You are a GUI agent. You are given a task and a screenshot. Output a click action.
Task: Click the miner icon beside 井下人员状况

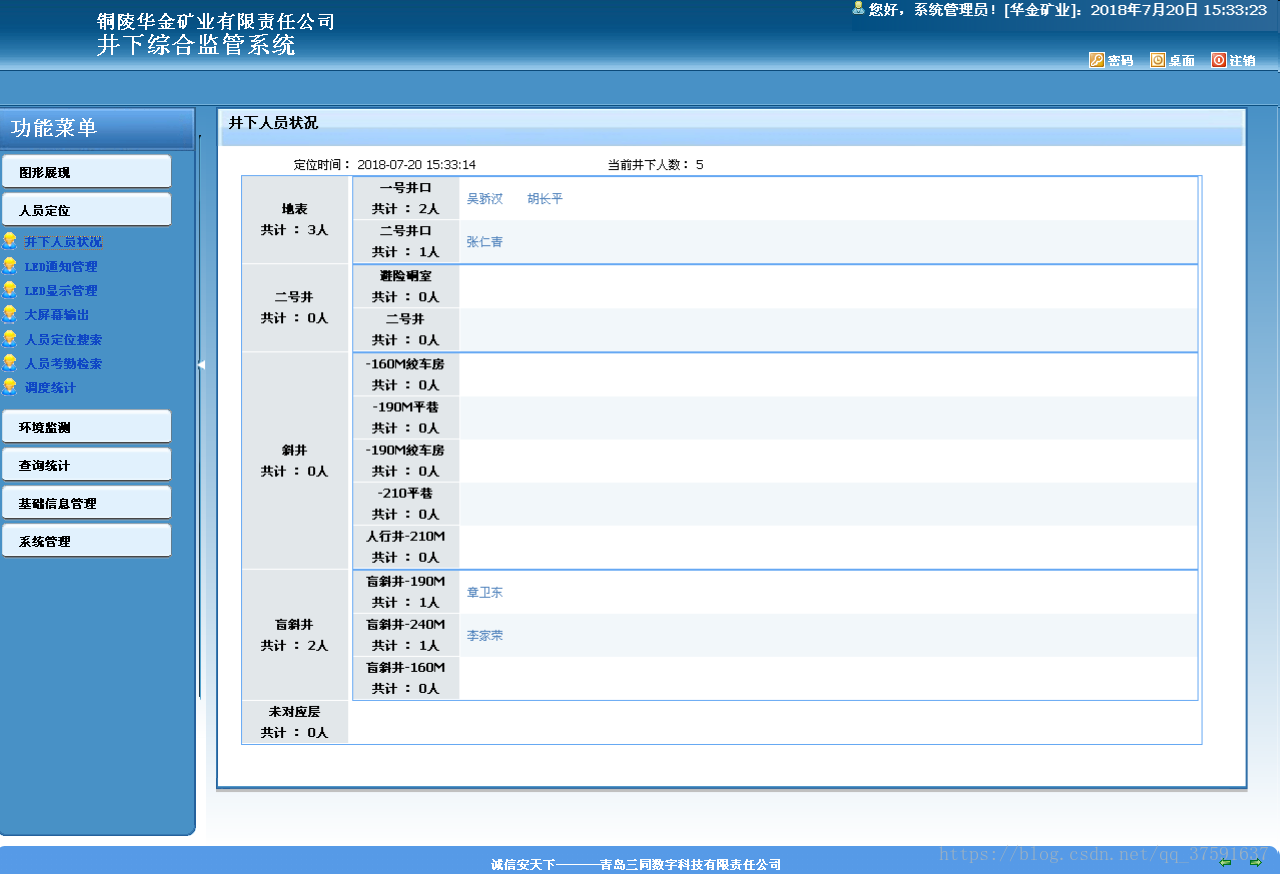(10, 241)
